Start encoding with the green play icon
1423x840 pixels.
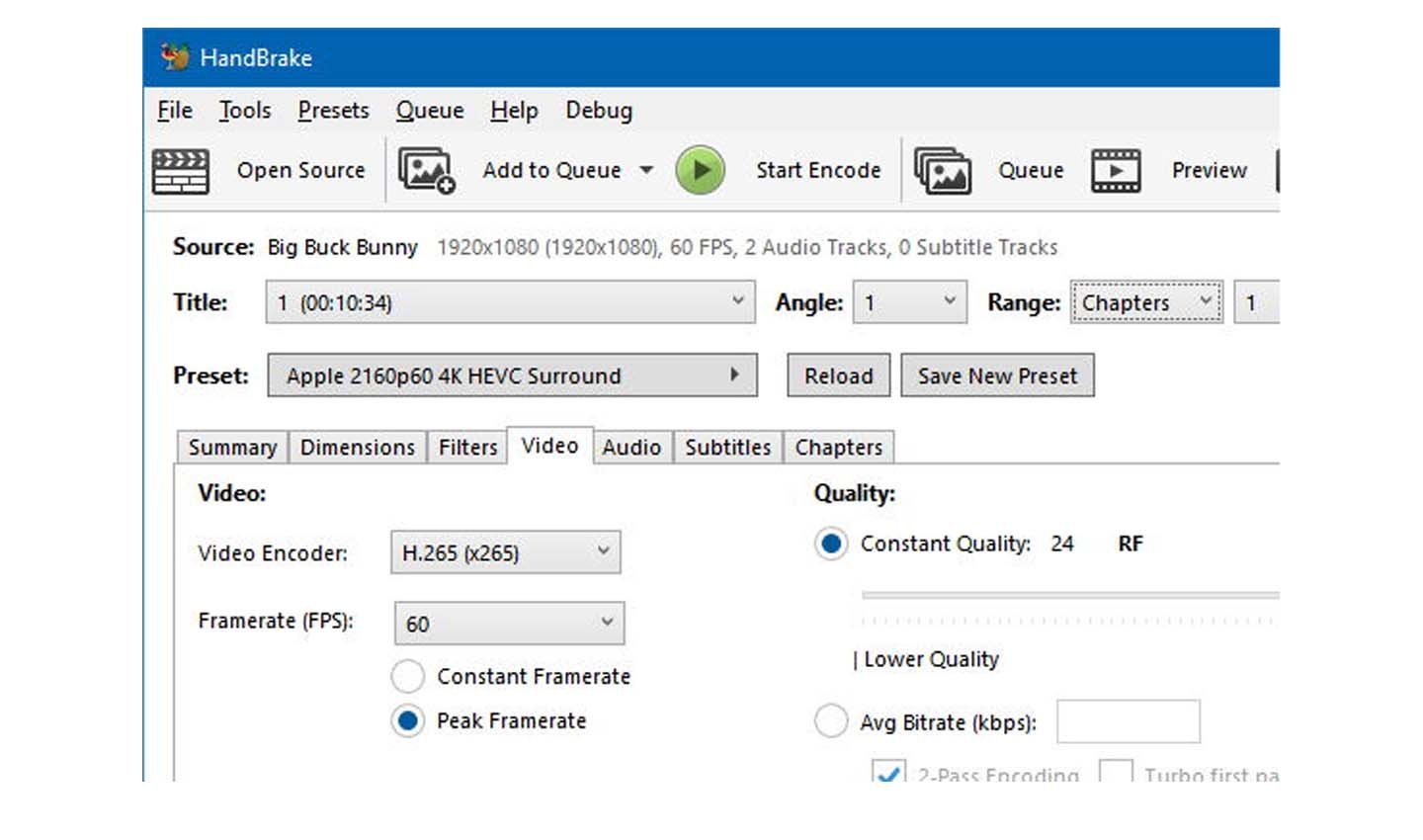(x=700, y=170)
